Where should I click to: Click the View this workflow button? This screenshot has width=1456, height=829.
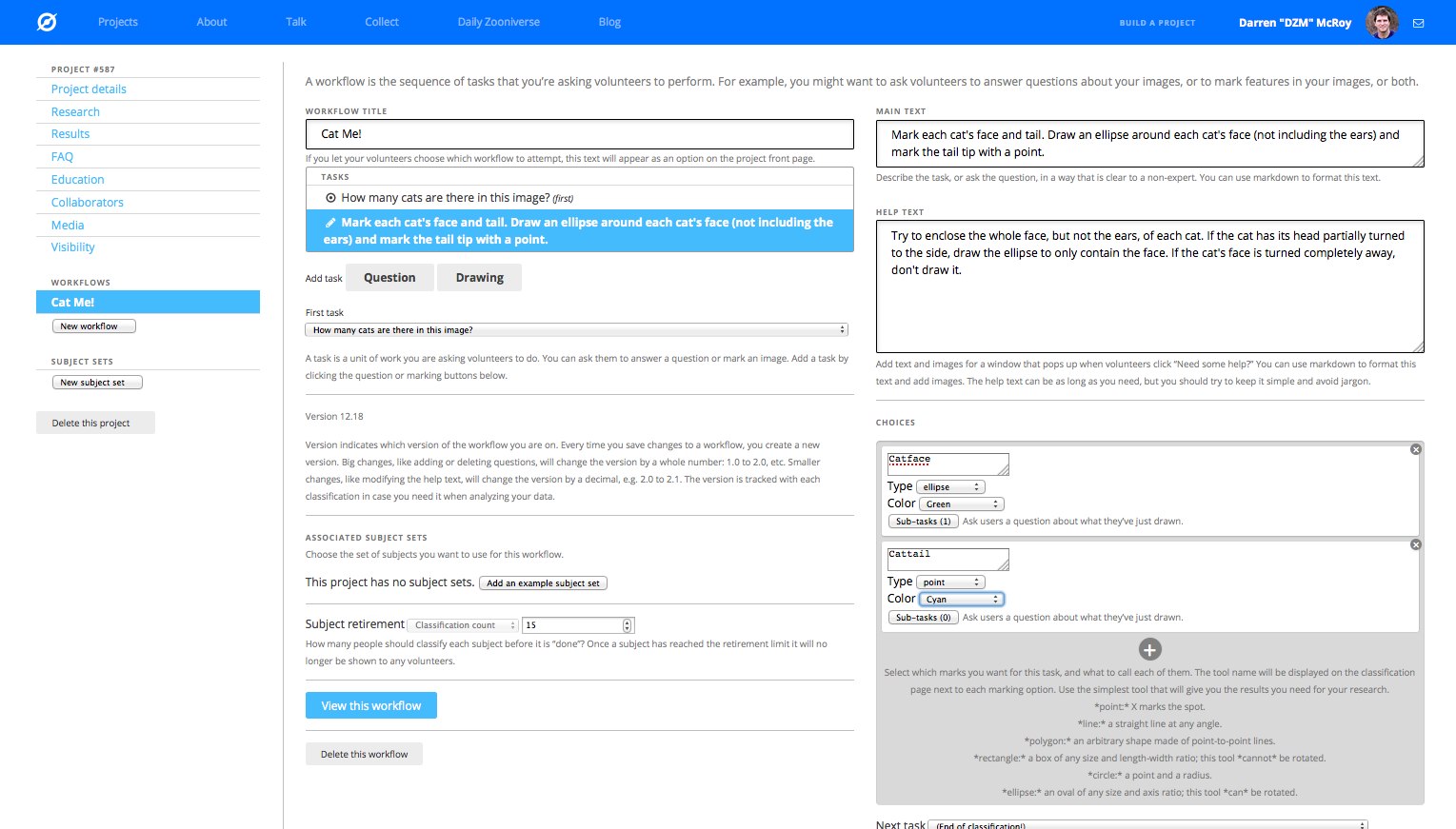click(370, 705)
